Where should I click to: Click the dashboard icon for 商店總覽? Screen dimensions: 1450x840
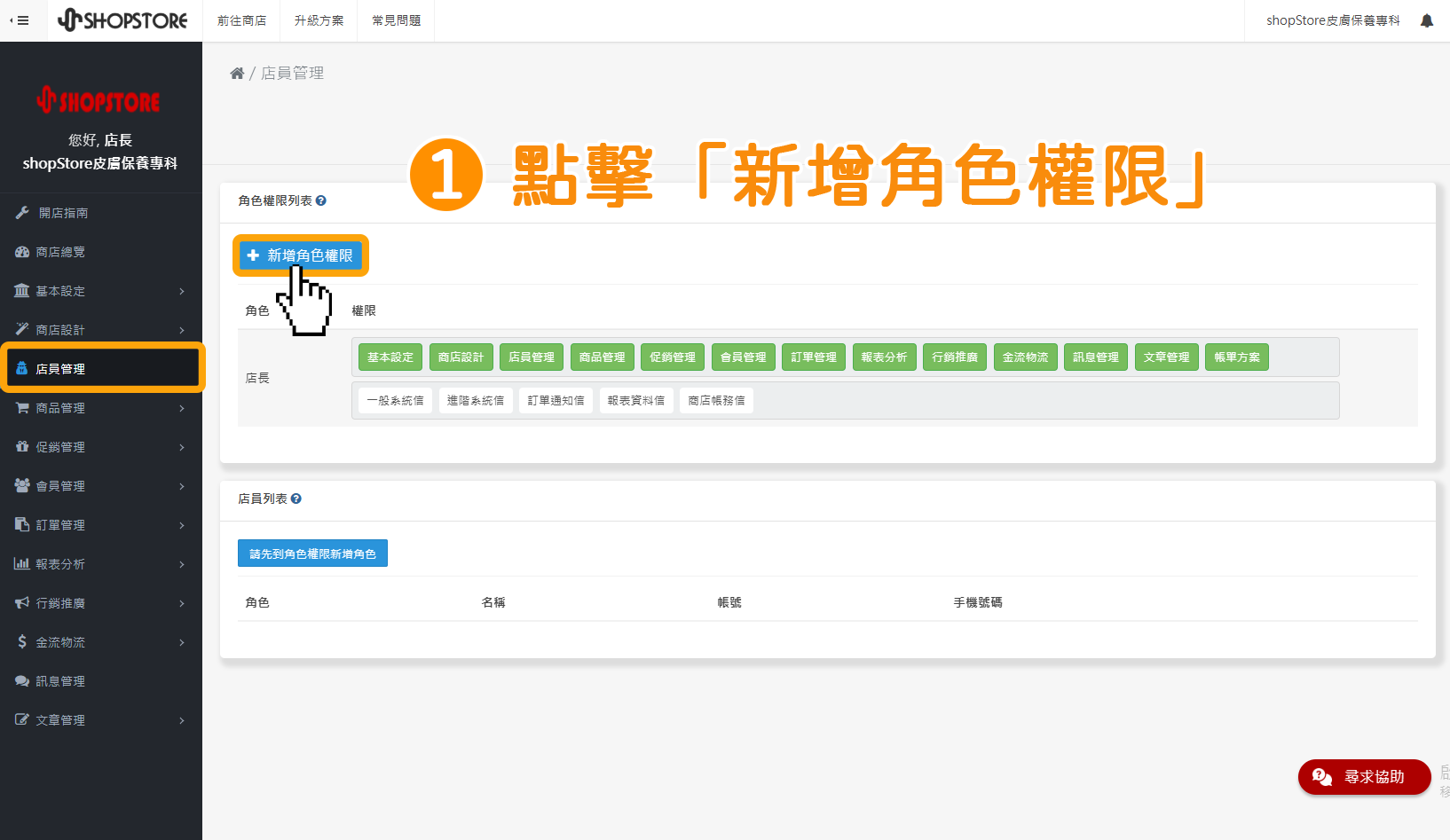22,251
